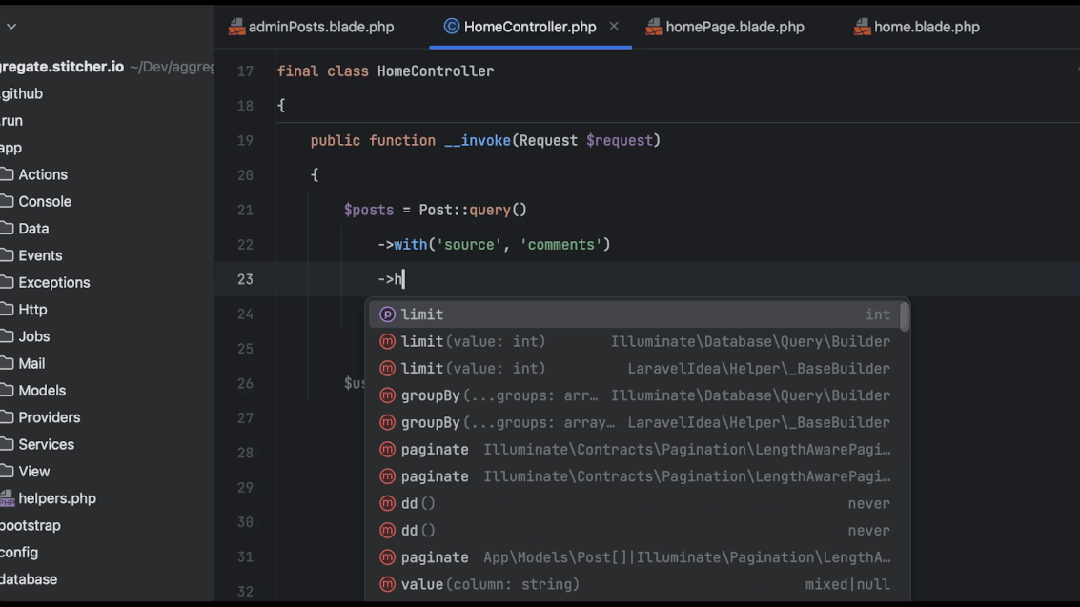Select helpers.php in the project tree

pyautogui.click(x=56, y=498)
